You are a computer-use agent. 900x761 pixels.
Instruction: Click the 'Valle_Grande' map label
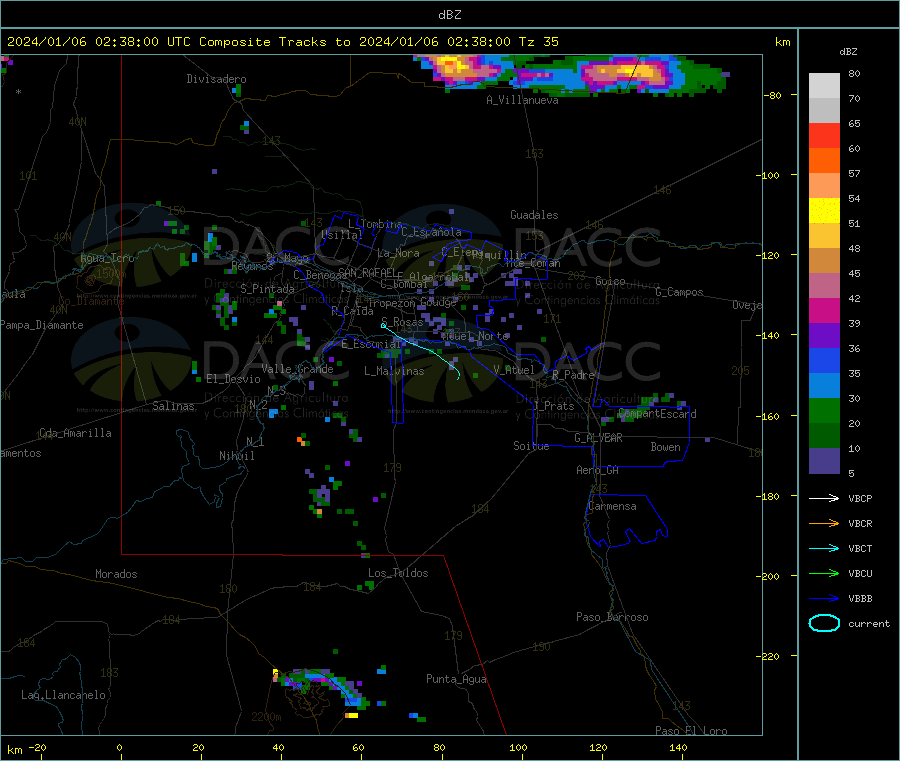pyautogui.click(x=297, y=369)
